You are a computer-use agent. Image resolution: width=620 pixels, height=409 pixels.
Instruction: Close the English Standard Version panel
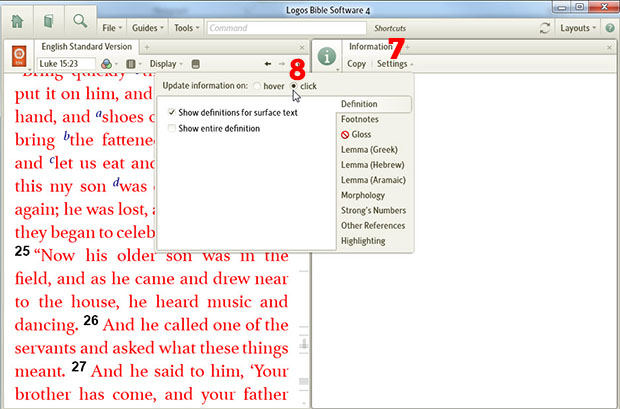point(302,47)
